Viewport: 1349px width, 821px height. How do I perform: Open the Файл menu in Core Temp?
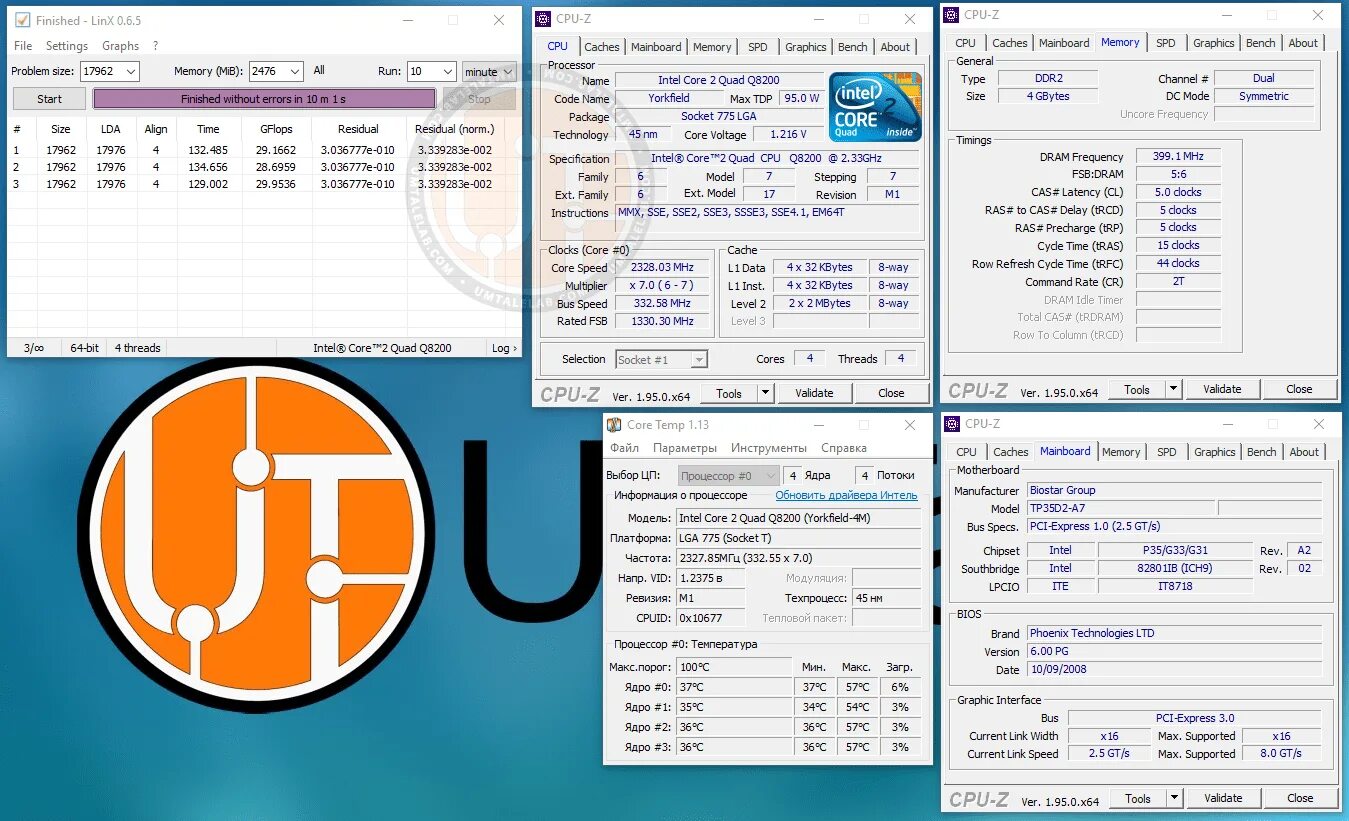click(625, 448)
